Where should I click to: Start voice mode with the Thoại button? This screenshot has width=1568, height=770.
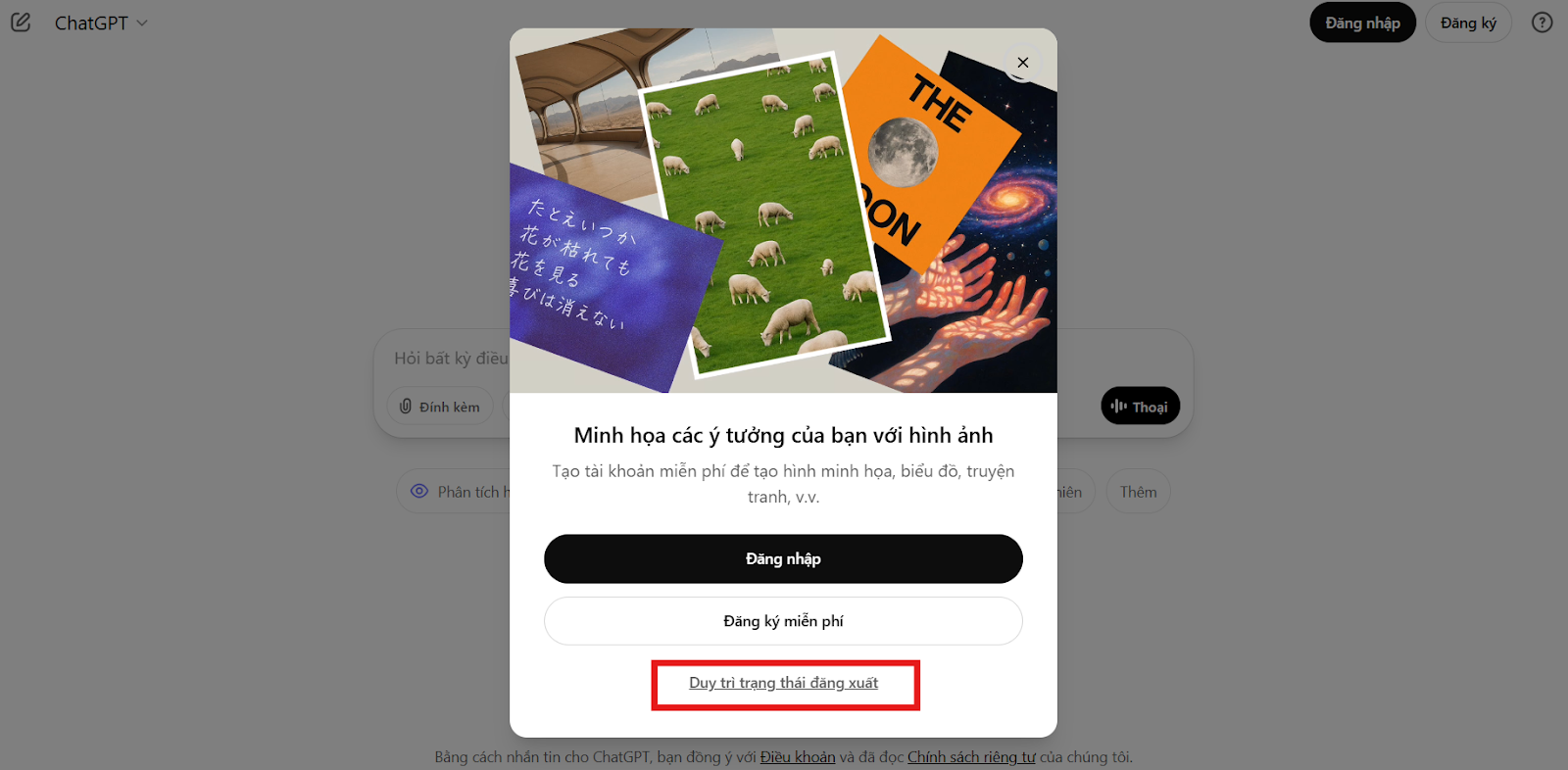[1140, 406]
